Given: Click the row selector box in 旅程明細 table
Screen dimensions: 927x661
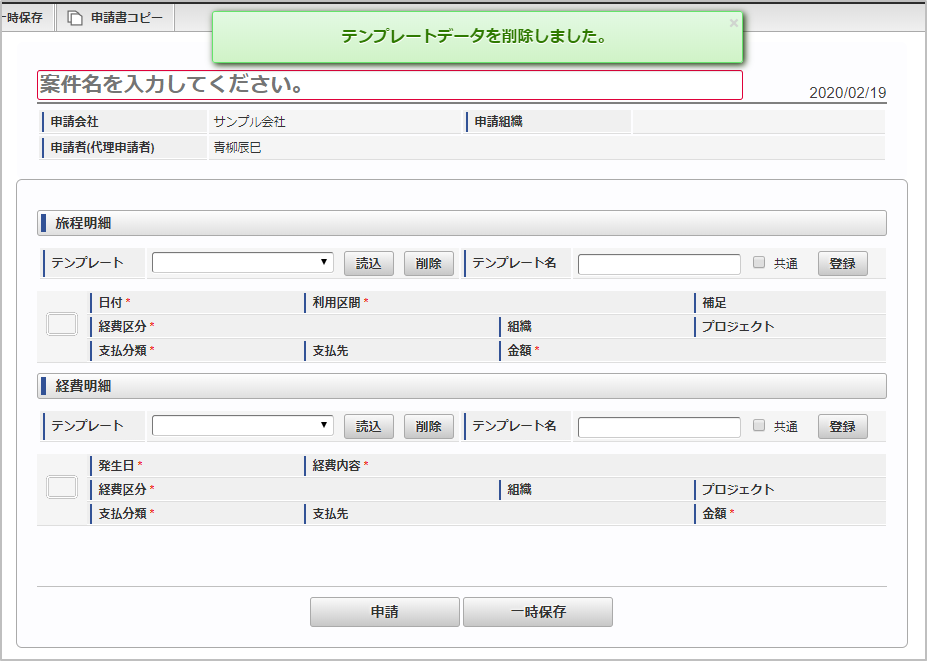Looking at the screenshot, I should (62, 324).
